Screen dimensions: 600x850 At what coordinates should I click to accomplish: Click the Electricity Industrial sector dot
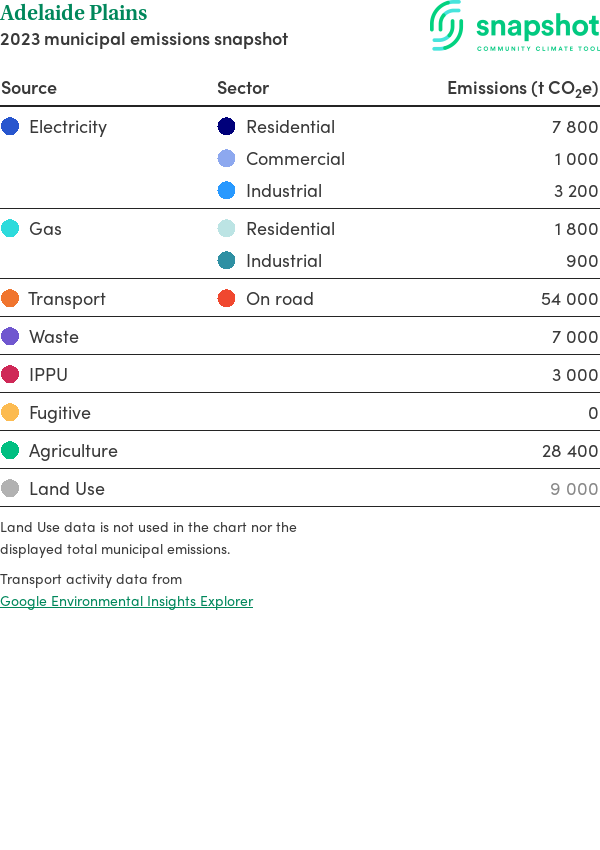coord(227,191)
